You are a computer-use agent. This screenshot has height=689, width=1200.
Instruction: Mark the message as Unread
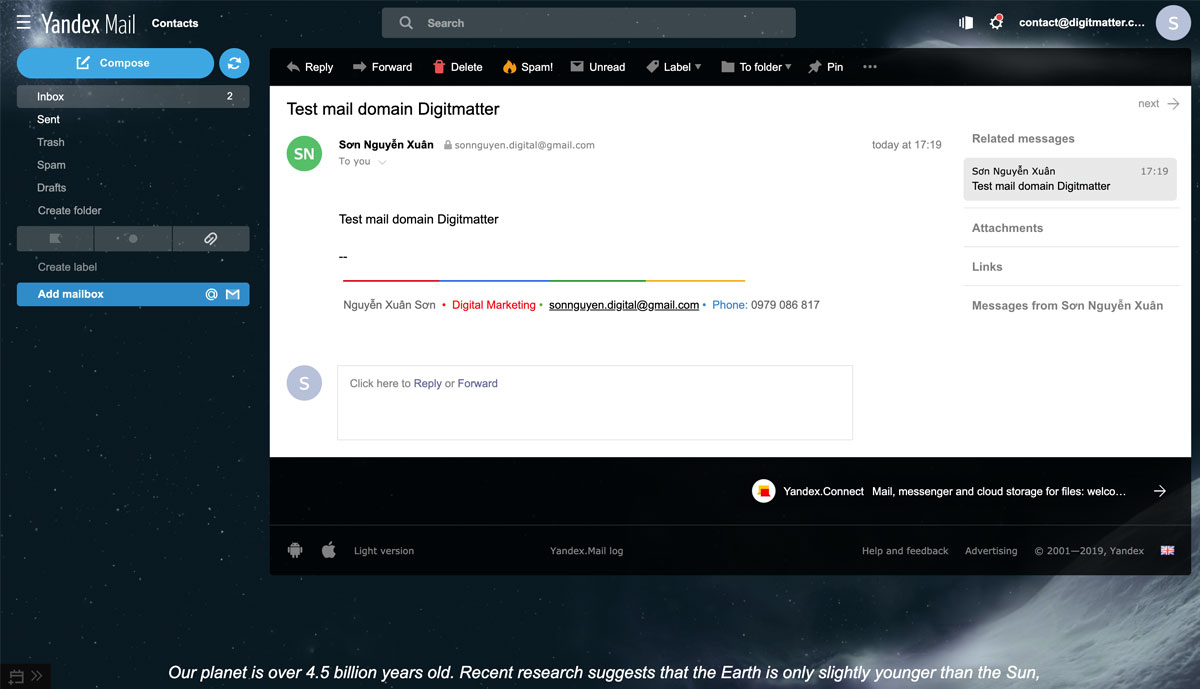[598, 67]
